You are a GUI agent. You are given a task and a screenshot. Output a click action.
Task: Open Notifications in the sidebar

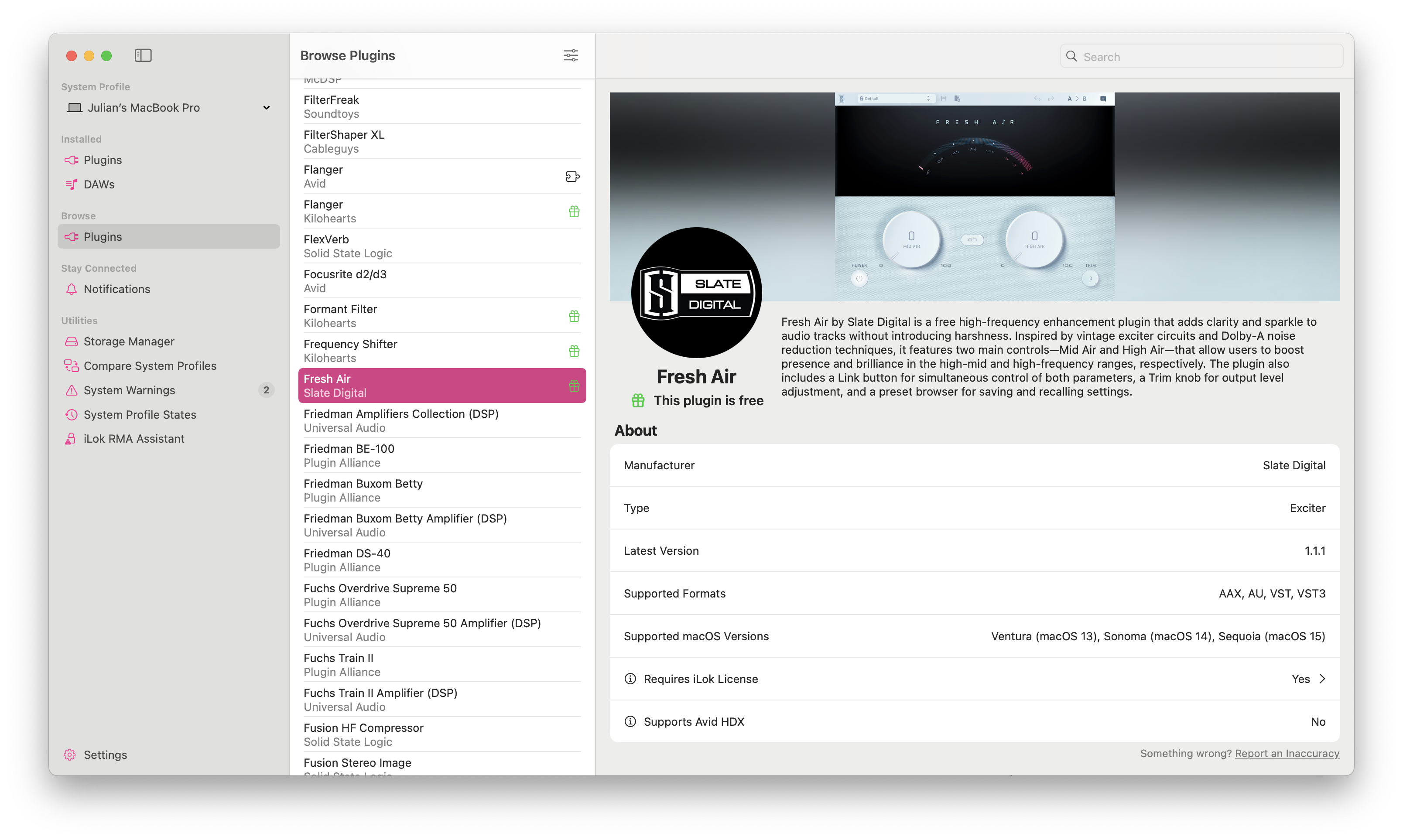coord(169,289)
